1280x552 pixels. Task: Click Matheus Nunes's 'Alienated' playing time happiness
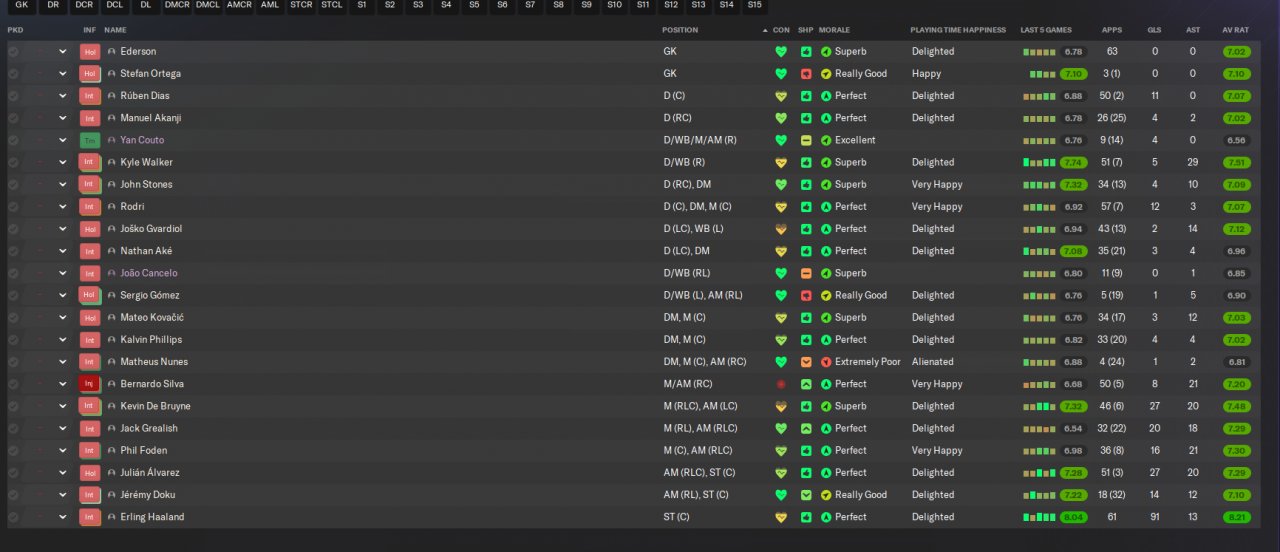932,362
